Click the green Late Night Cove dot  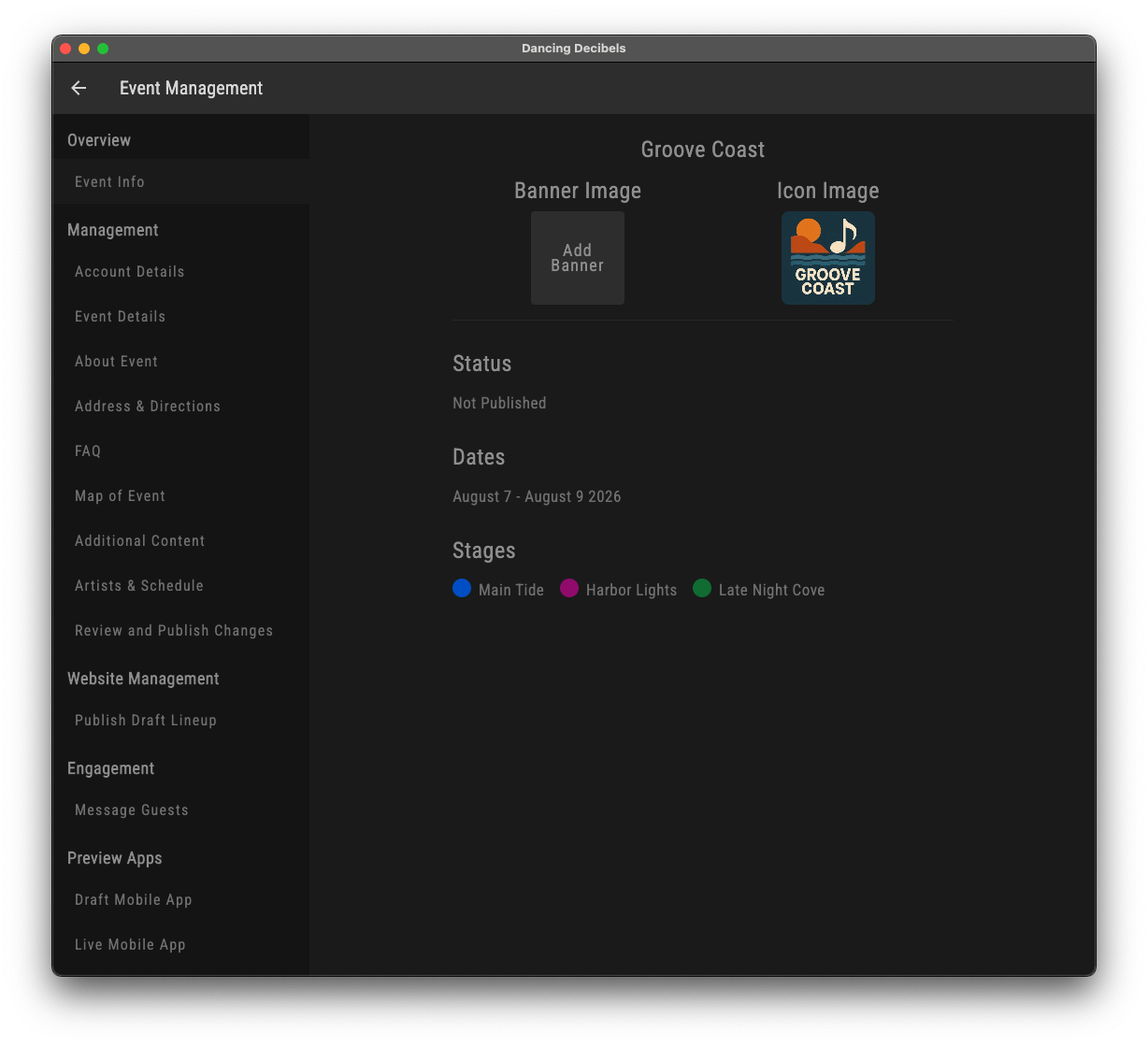click(702, 589)
